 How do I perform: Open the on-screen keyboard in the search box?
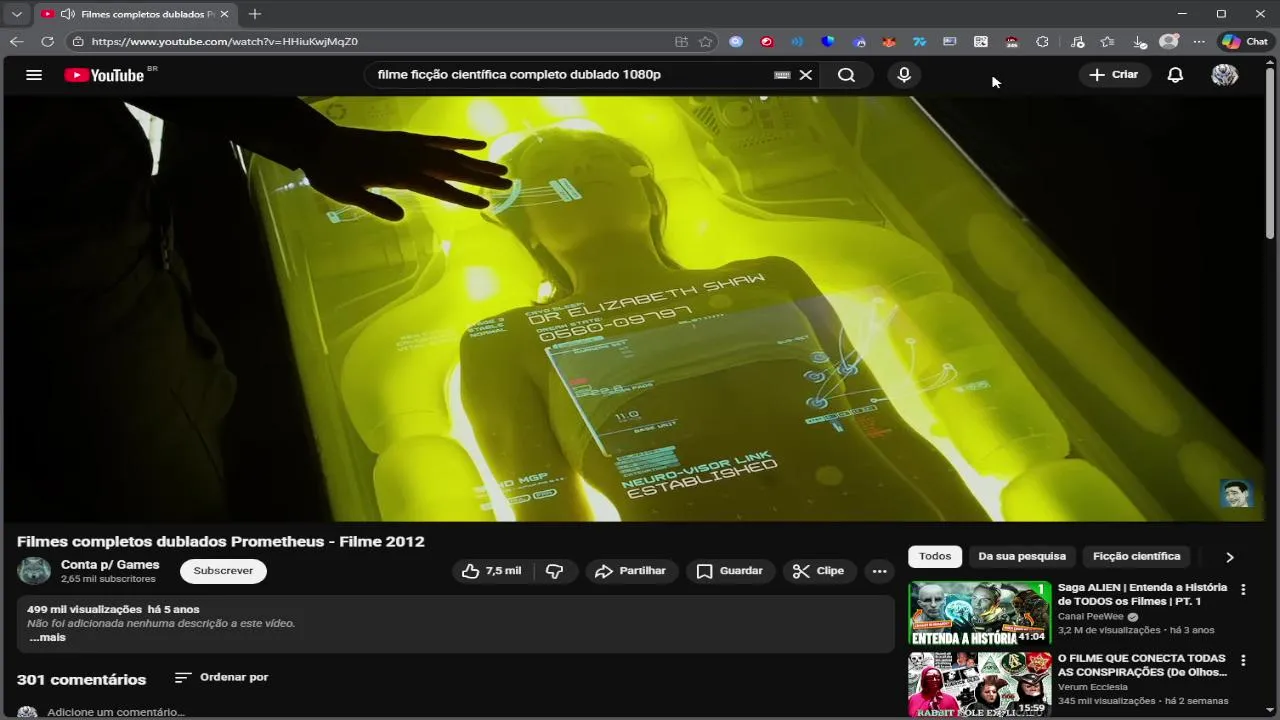click(x=782, y=75)
